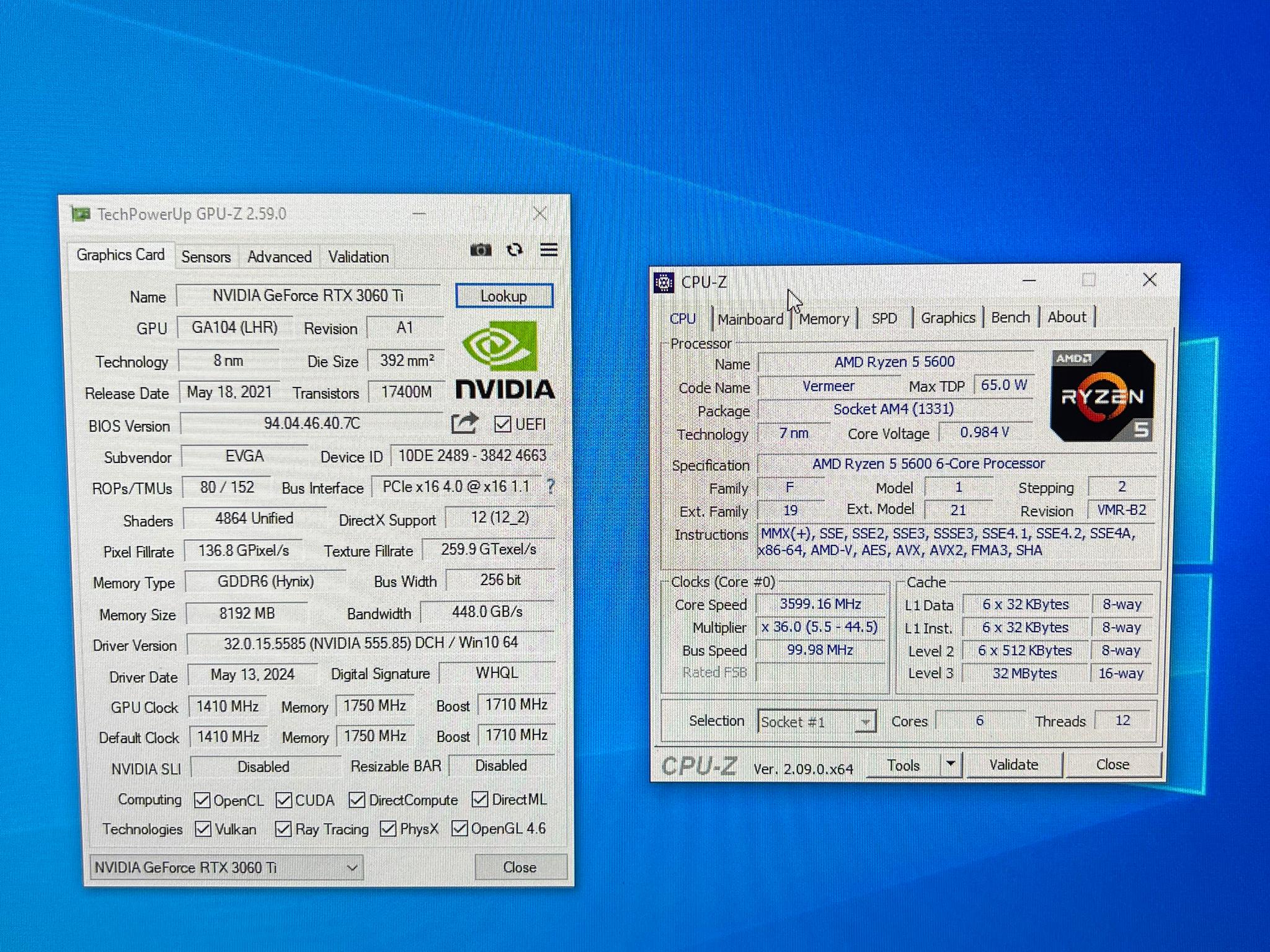
Task: Toggle the UEFI checkbox
Action: coord(502,425)
